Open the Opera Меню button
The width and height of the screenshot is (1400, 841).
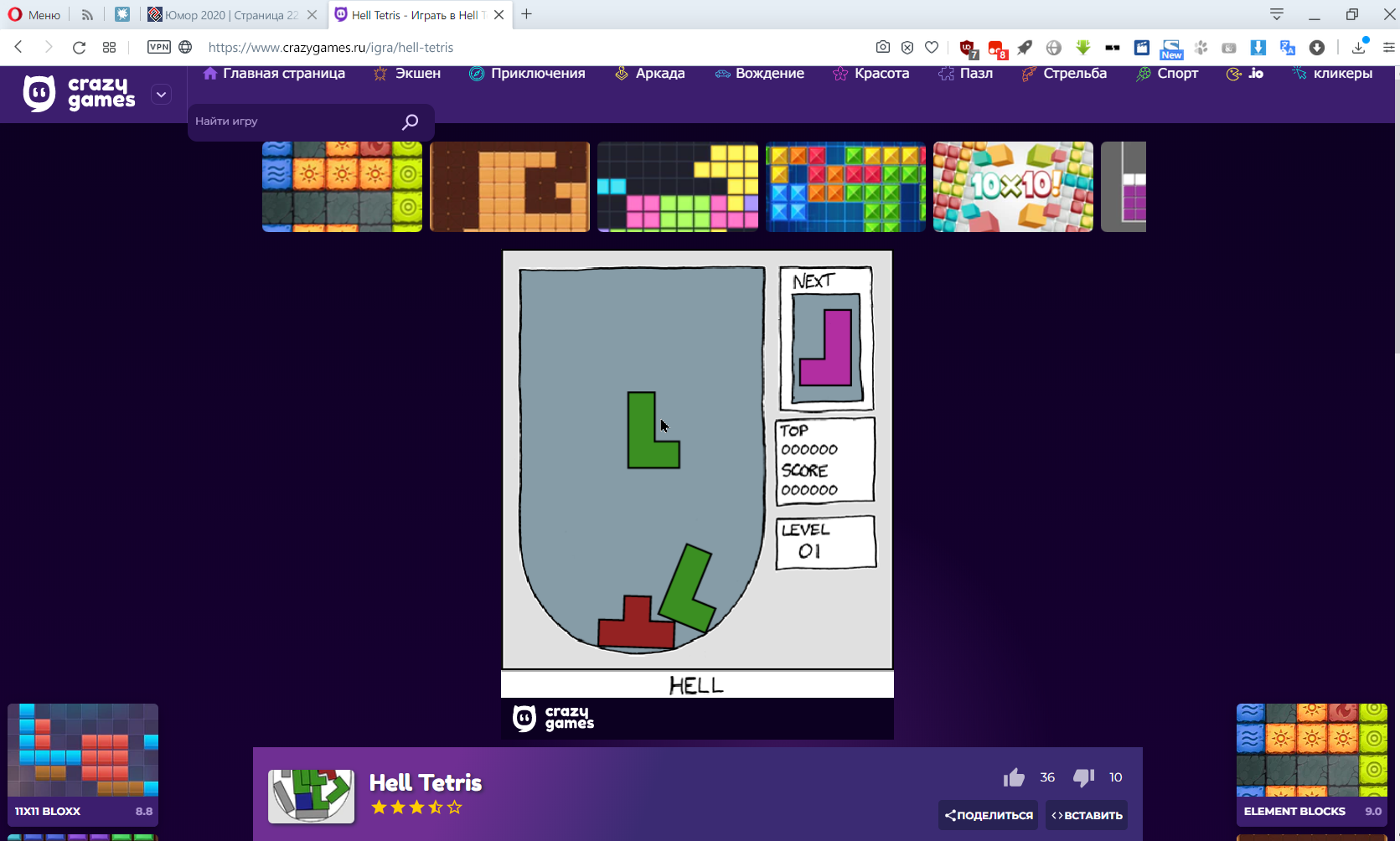34,14
